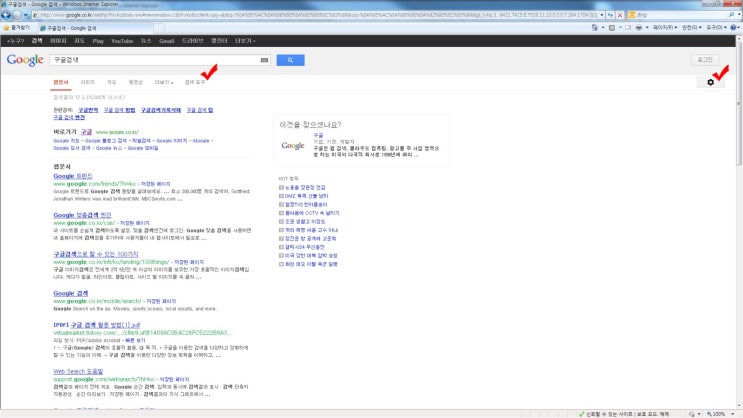Open Play in Google black bar

coord(98,41)
